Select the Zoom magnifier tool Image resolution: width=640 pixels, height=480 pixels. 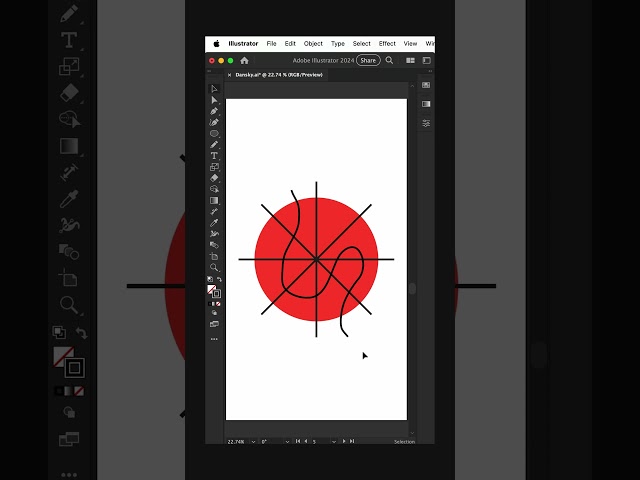[214, 267]
